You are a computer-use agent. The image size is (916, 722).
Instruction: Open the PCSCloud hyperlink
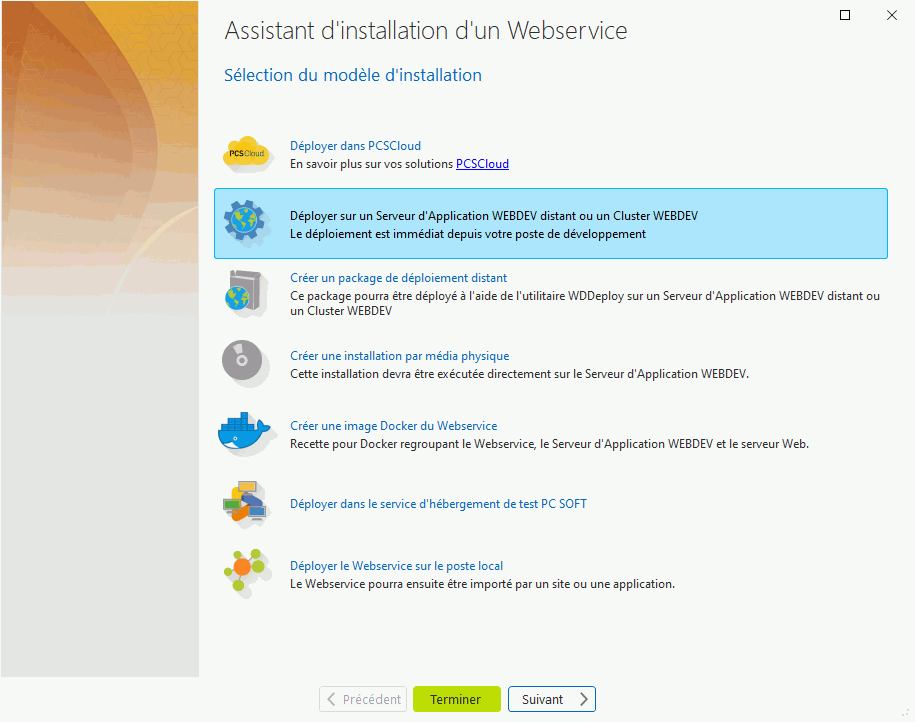click(x=482, y=164)
